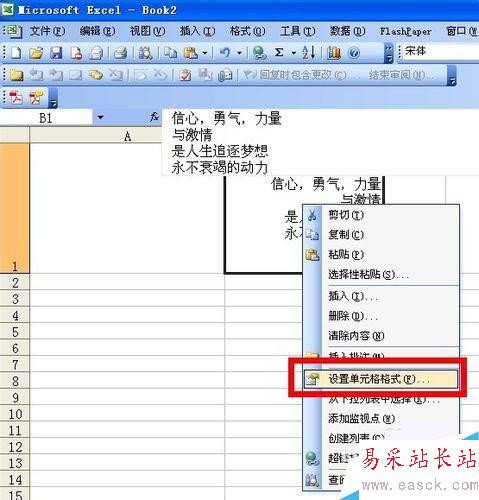
Task: Click the Select All corner box
Action: point(15,135)
